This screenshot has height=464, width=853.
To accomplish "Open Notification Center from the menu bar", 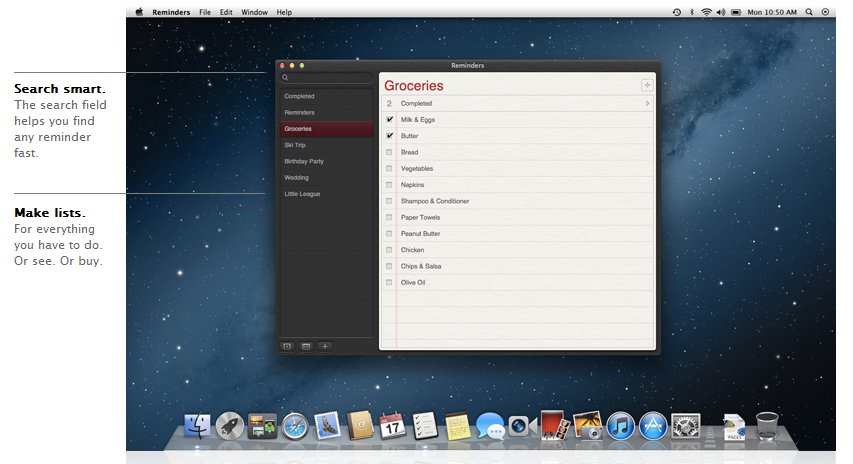I will [825, 12].
